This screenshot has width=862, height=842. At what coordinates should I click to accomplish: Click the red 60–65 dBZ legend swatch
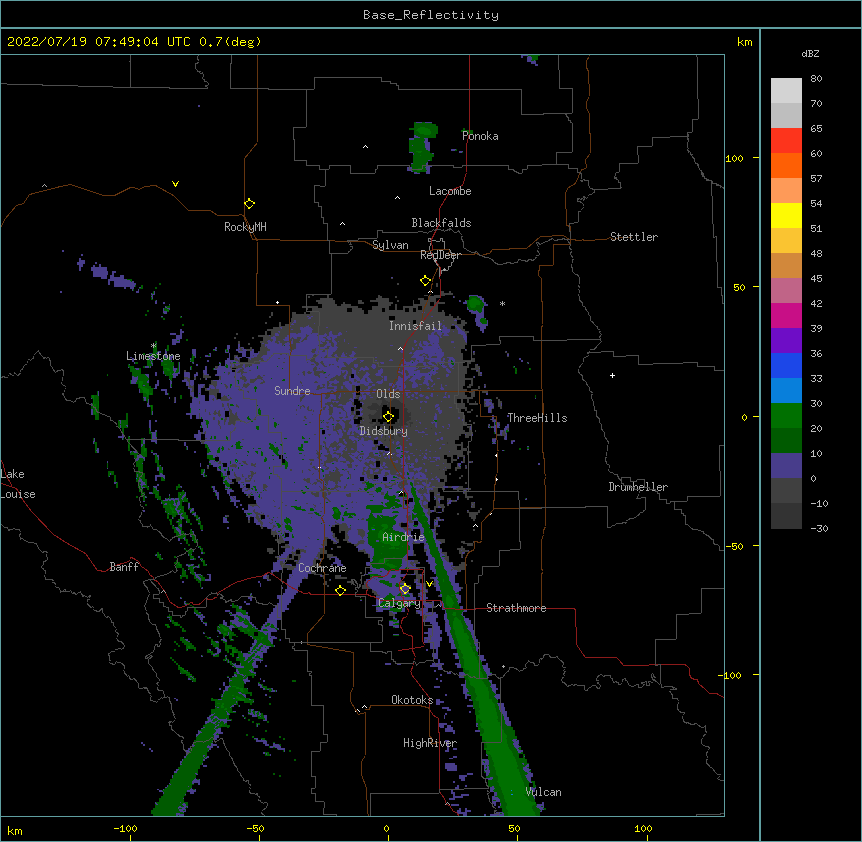(786, 140)
